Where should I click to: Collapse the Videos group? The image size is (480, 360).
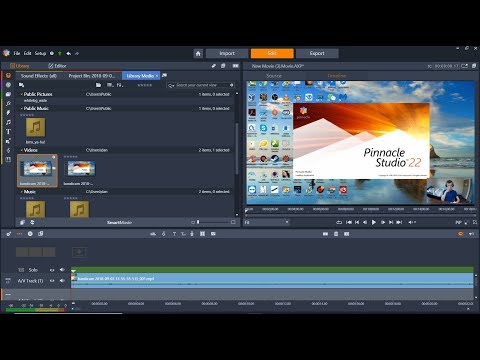tap(21, 150)
